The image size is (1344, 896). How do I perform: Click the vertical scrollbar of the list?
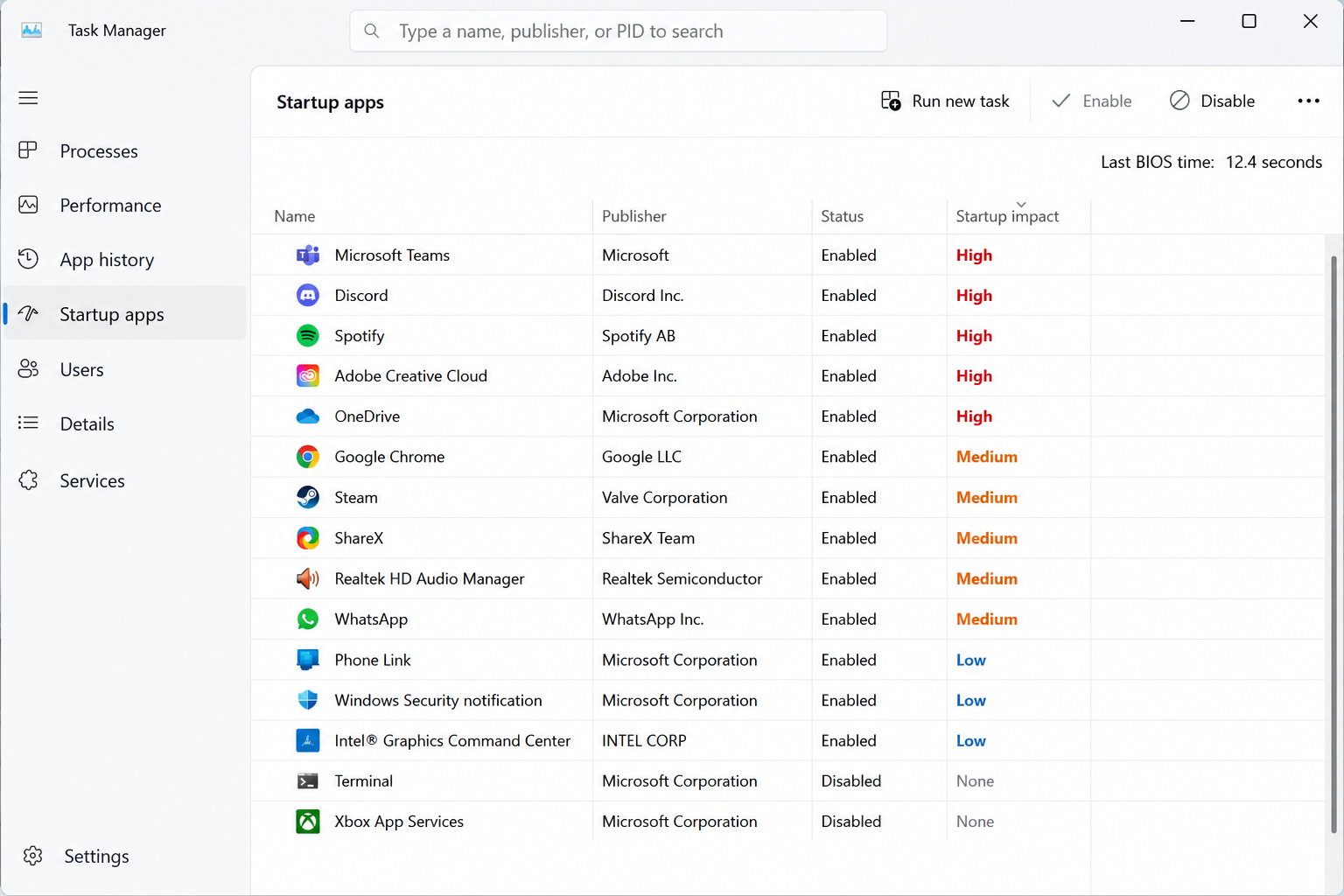click(1333, 542)
